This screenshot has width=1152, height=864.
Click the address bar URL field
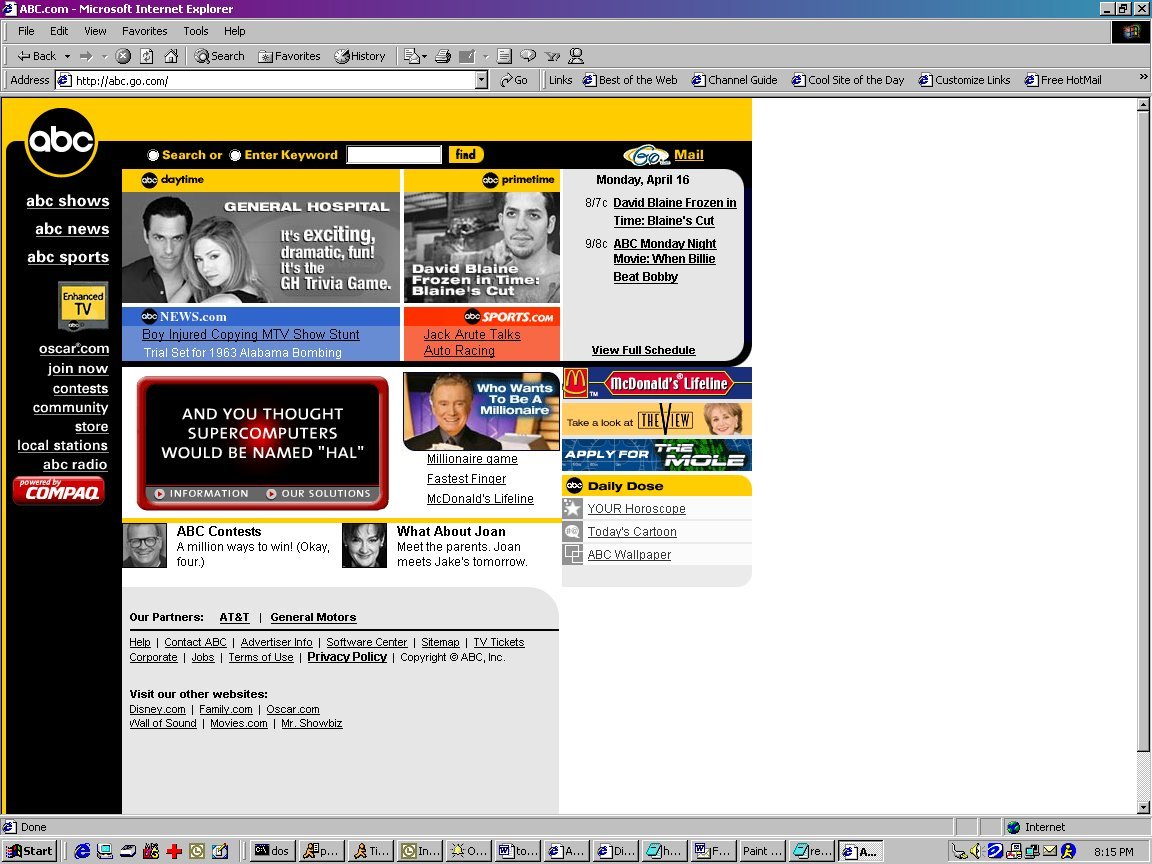point(265,80)
